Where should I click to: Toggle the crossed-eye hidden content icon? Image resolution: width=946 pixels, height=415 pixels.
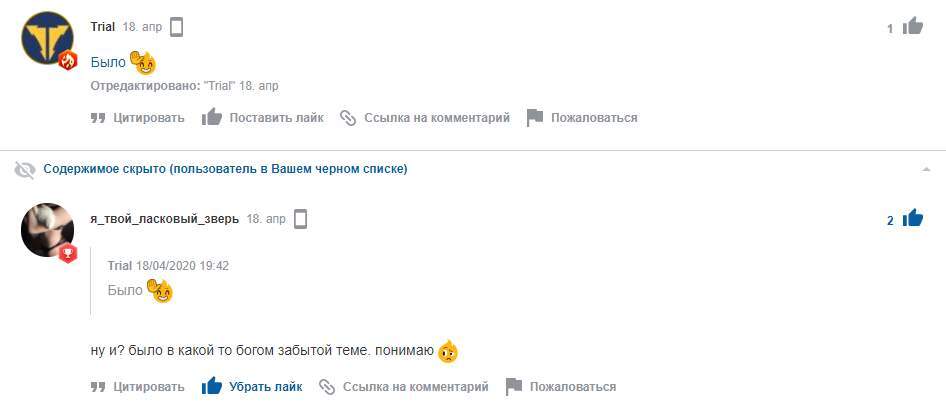click(25, 170)
